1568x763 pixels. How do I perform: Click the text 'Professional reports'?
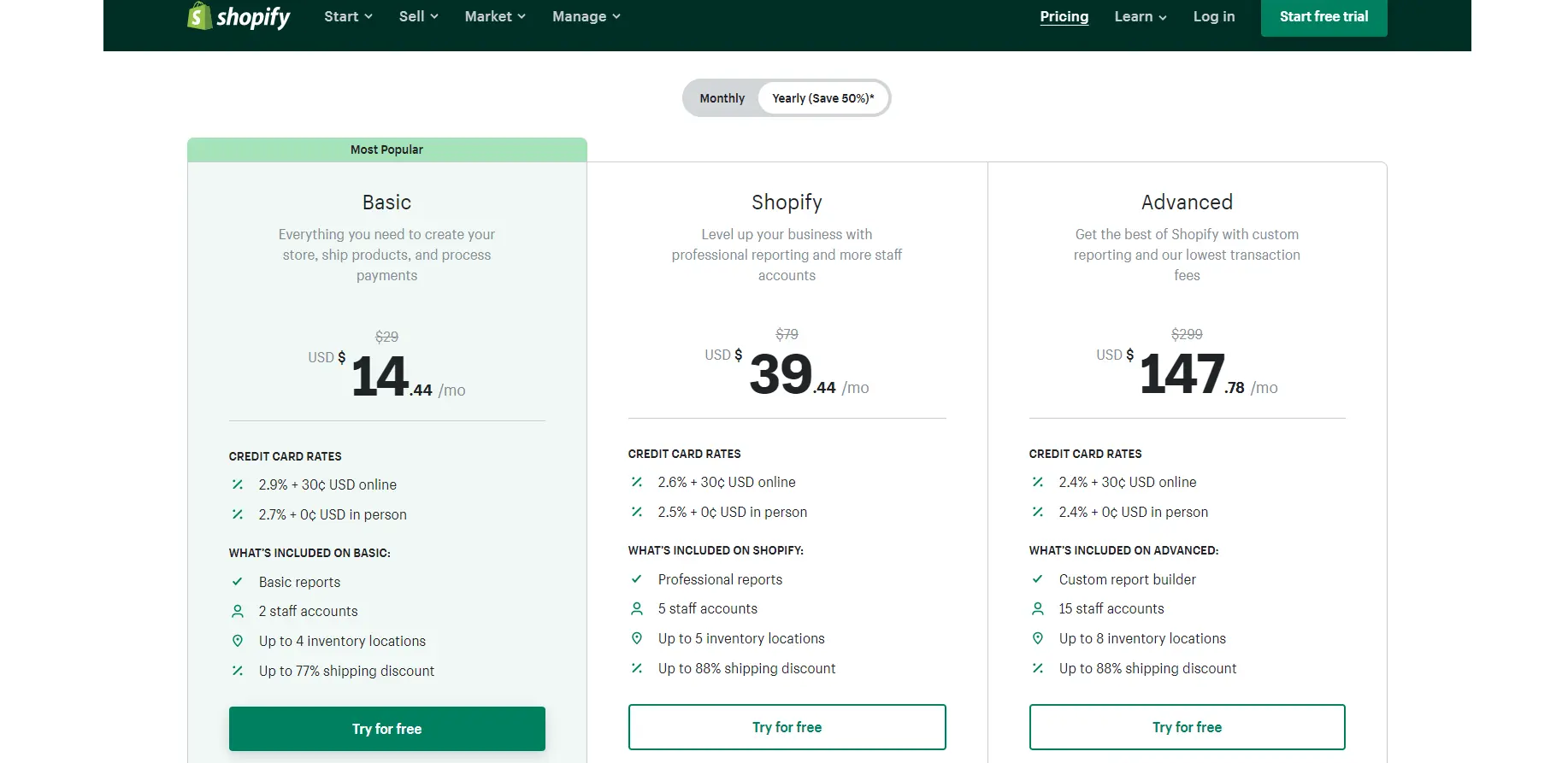(x=720, y=579)
